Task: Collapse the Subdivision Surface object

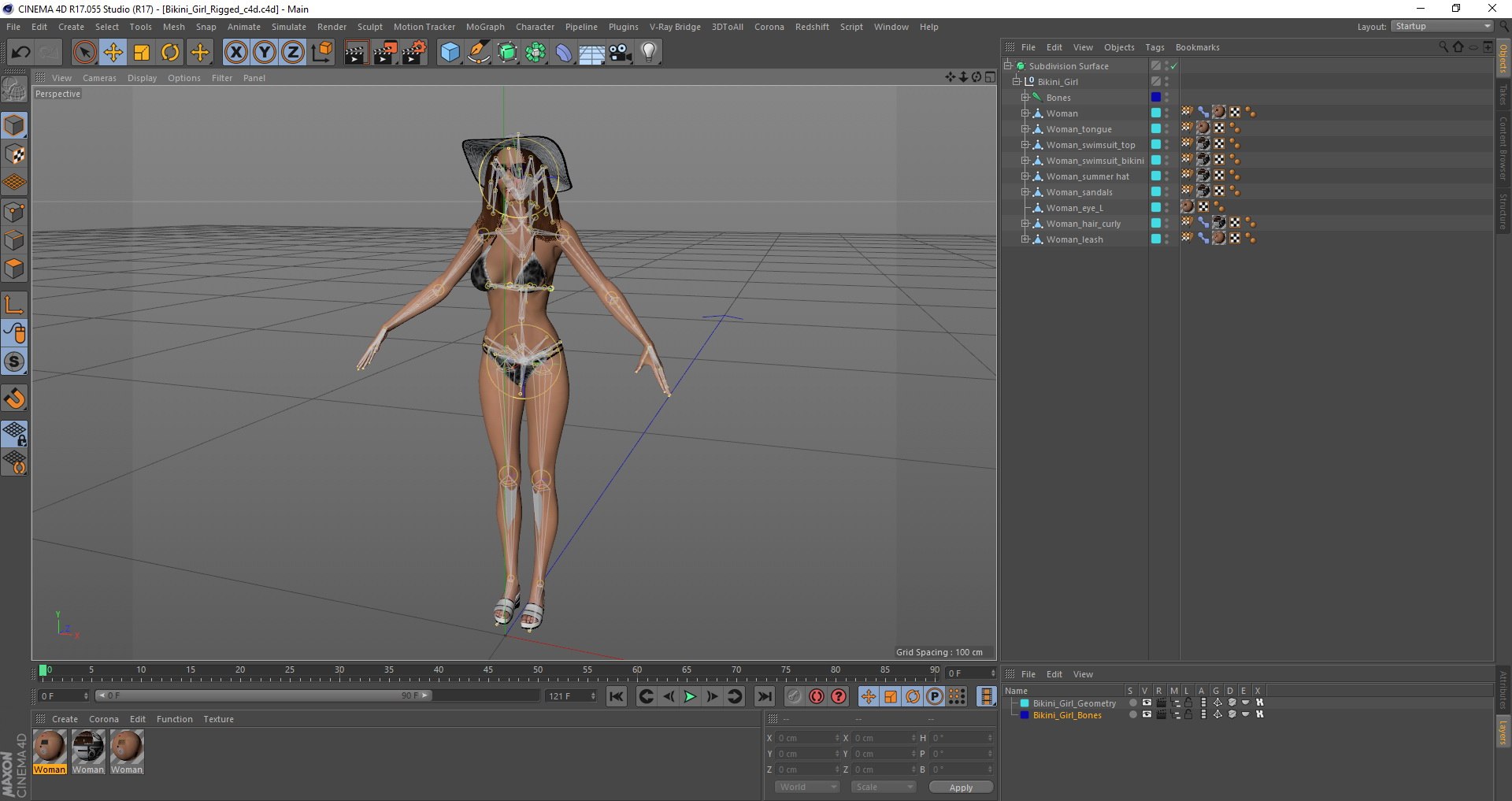Action: tap(1008, 66)
